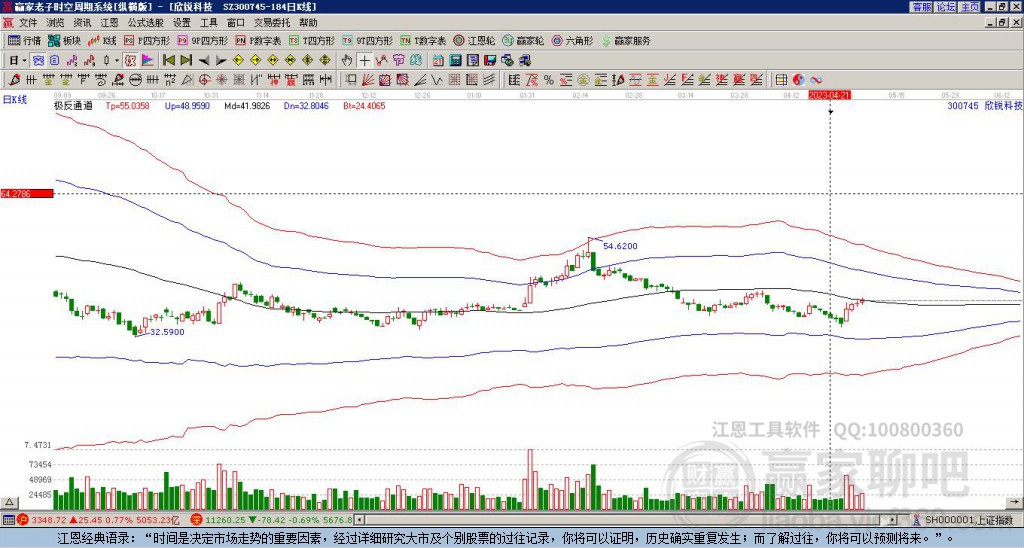The image size is (1024, 548).
Task: Click the 客服 button in title bar
Action: tap(921, 7)
